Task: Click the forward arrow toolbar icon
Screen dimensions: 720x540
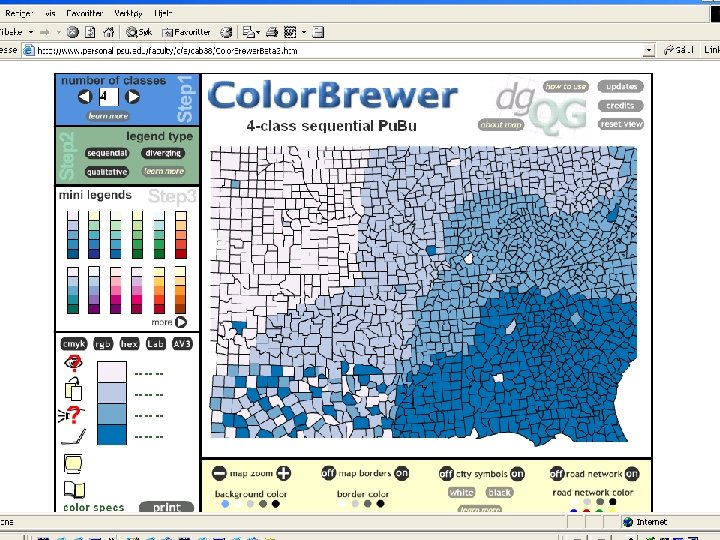Action: pos(45,32)
